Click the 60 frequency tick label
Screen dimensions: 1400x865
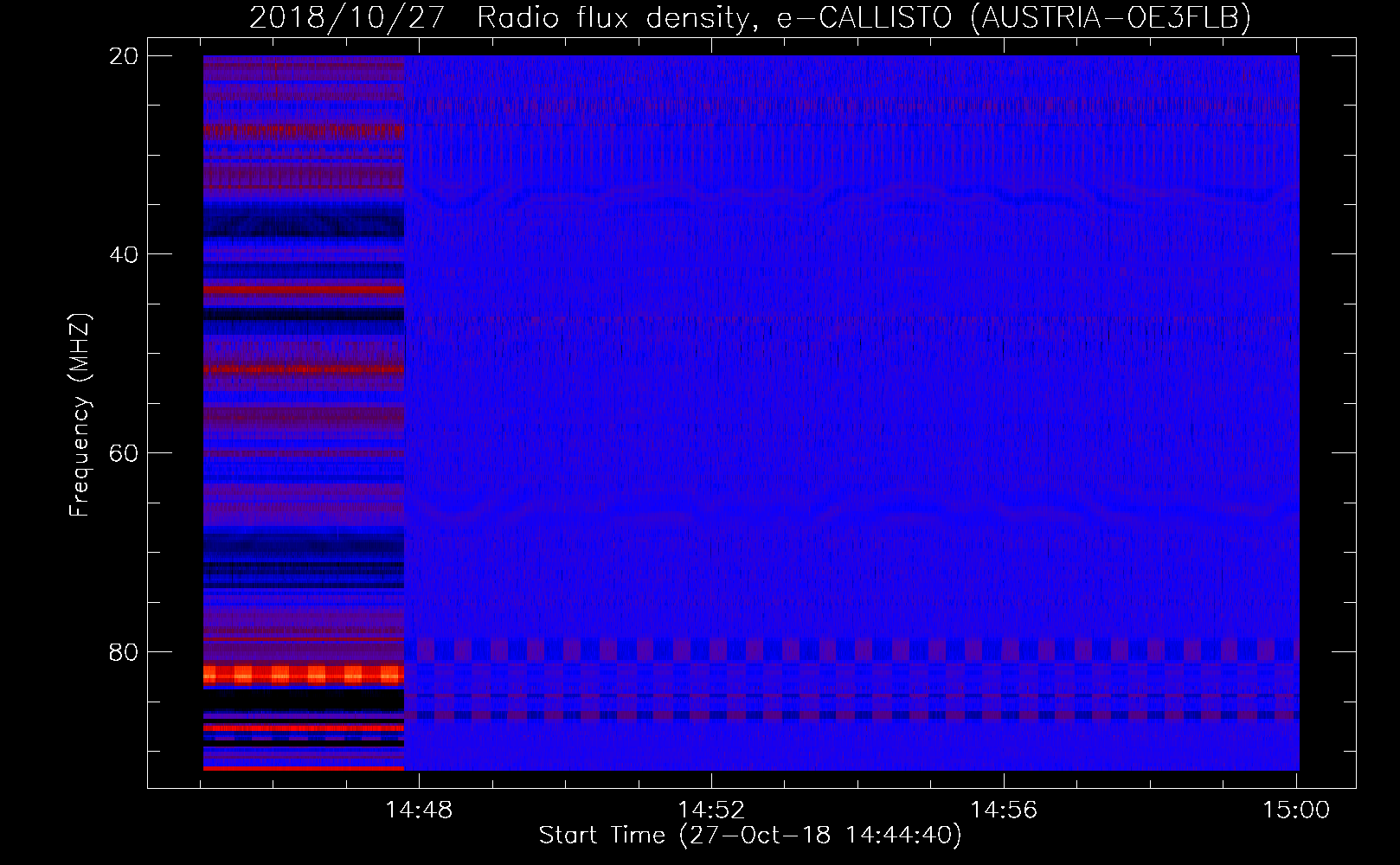[x=124, y=453]
